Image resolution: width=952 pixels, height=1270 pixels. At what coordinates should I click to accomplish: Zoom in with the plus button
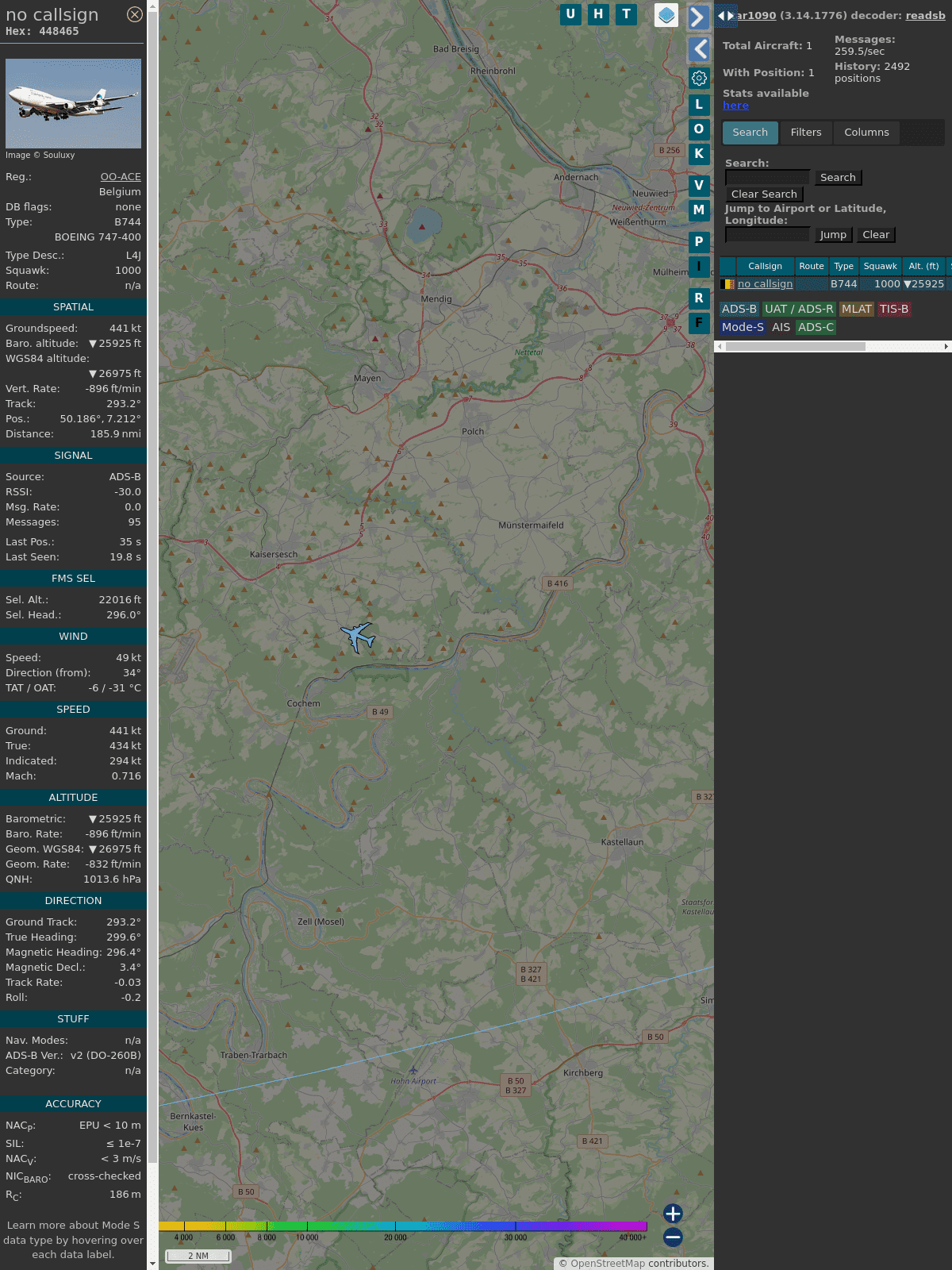point(673,1213)
